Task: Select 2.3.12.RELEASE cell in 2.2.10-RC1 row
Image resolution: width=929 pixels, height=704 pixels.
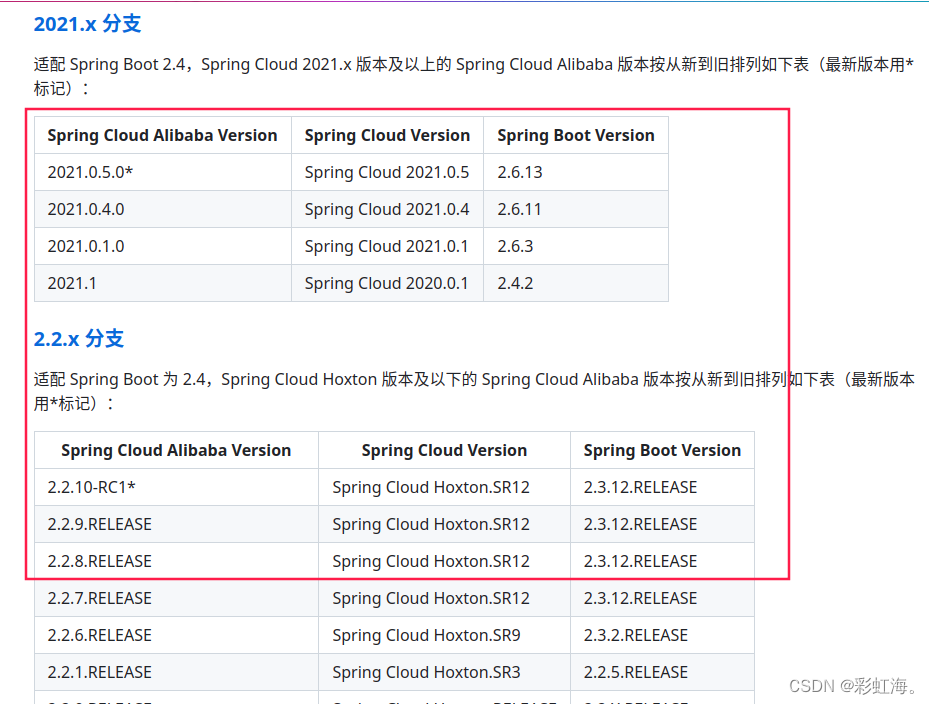Action: coord(662,487)
